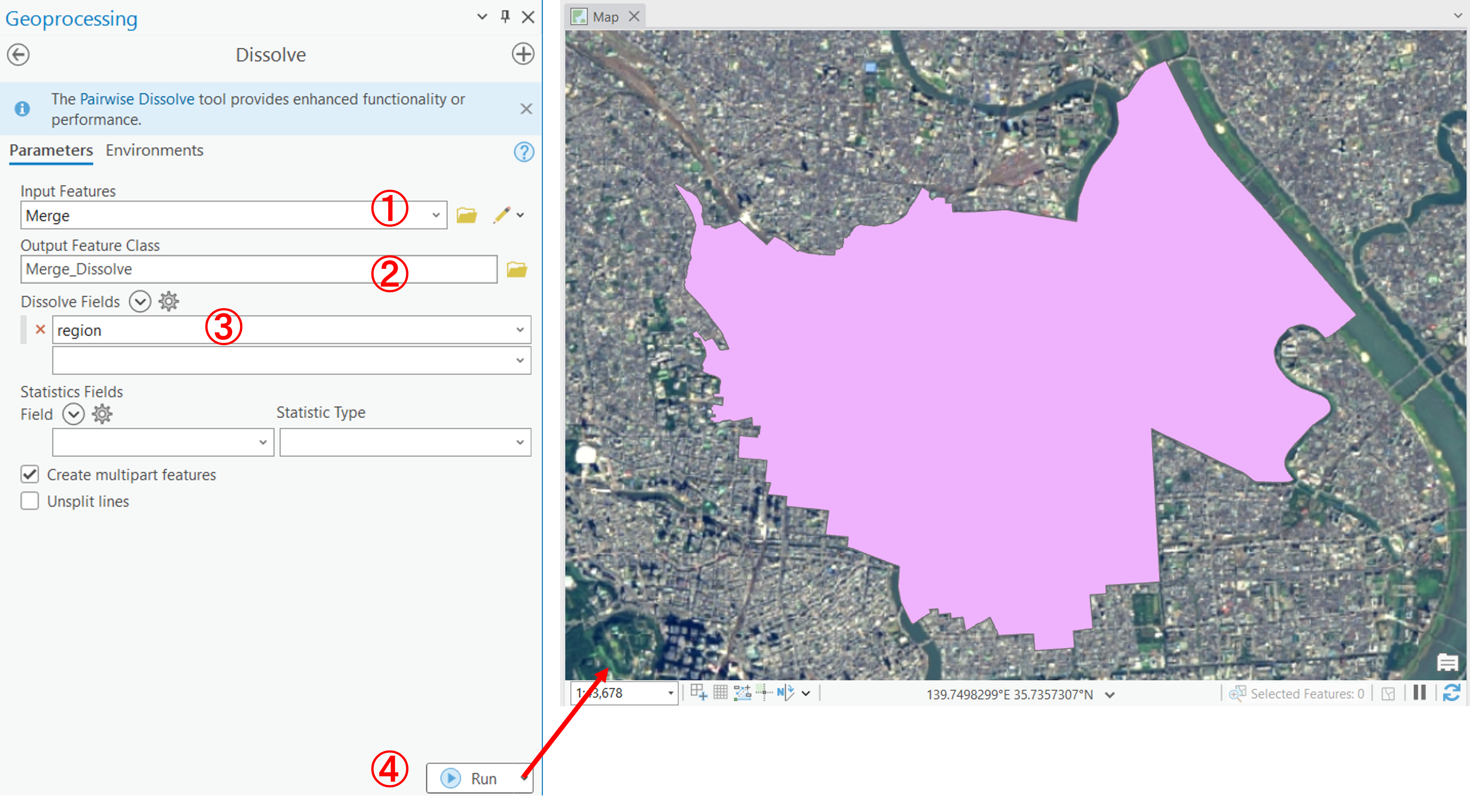Image resolution: width=1470 pixels, height=812 pixels.
Task: Click the snapping icon in map status bar
Action: (698, 693)
